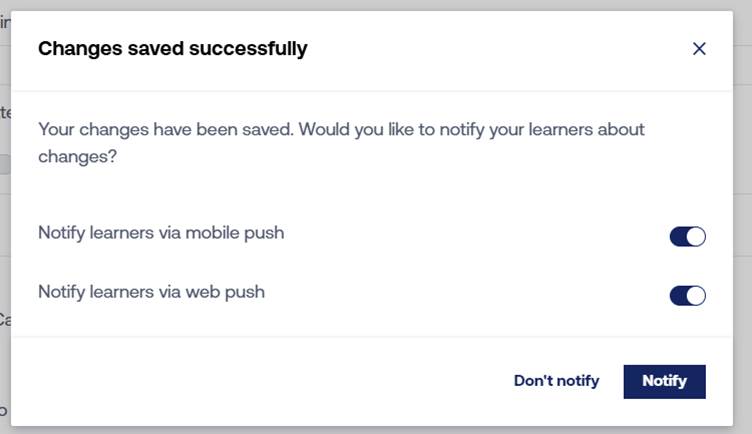Screen dimensions: 752x434
Task: Dismiss the dialog with the X icon
Action: click(x=699, y=49)
